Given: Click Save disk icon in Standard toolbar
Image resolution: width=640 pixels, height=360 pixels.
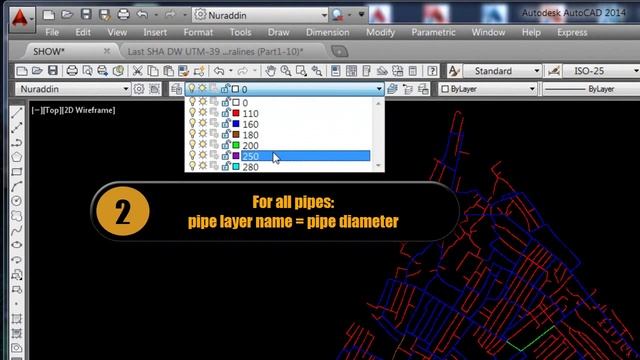Looking at the screenshot, I should (53, 71).
